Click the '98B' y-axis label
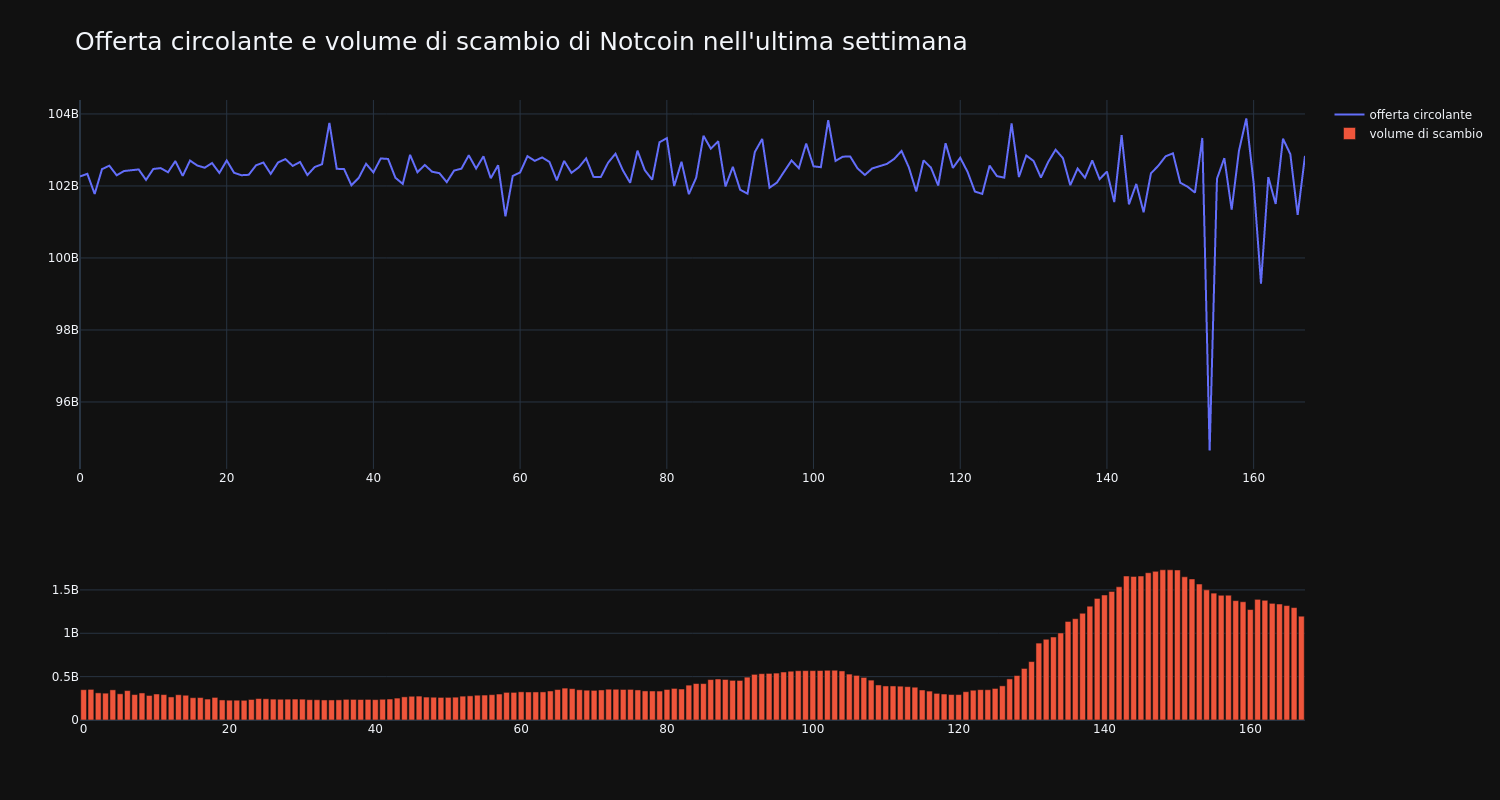This screenshot has height=800, width=1500. (66, 330)
